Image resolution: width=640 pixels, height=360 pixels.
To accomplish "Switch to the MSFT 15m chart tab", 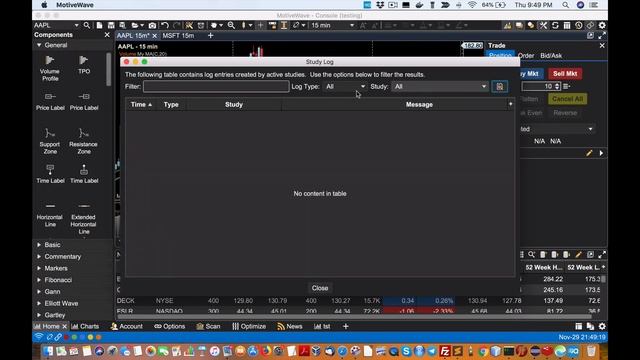I will click(x=178, y=36).
